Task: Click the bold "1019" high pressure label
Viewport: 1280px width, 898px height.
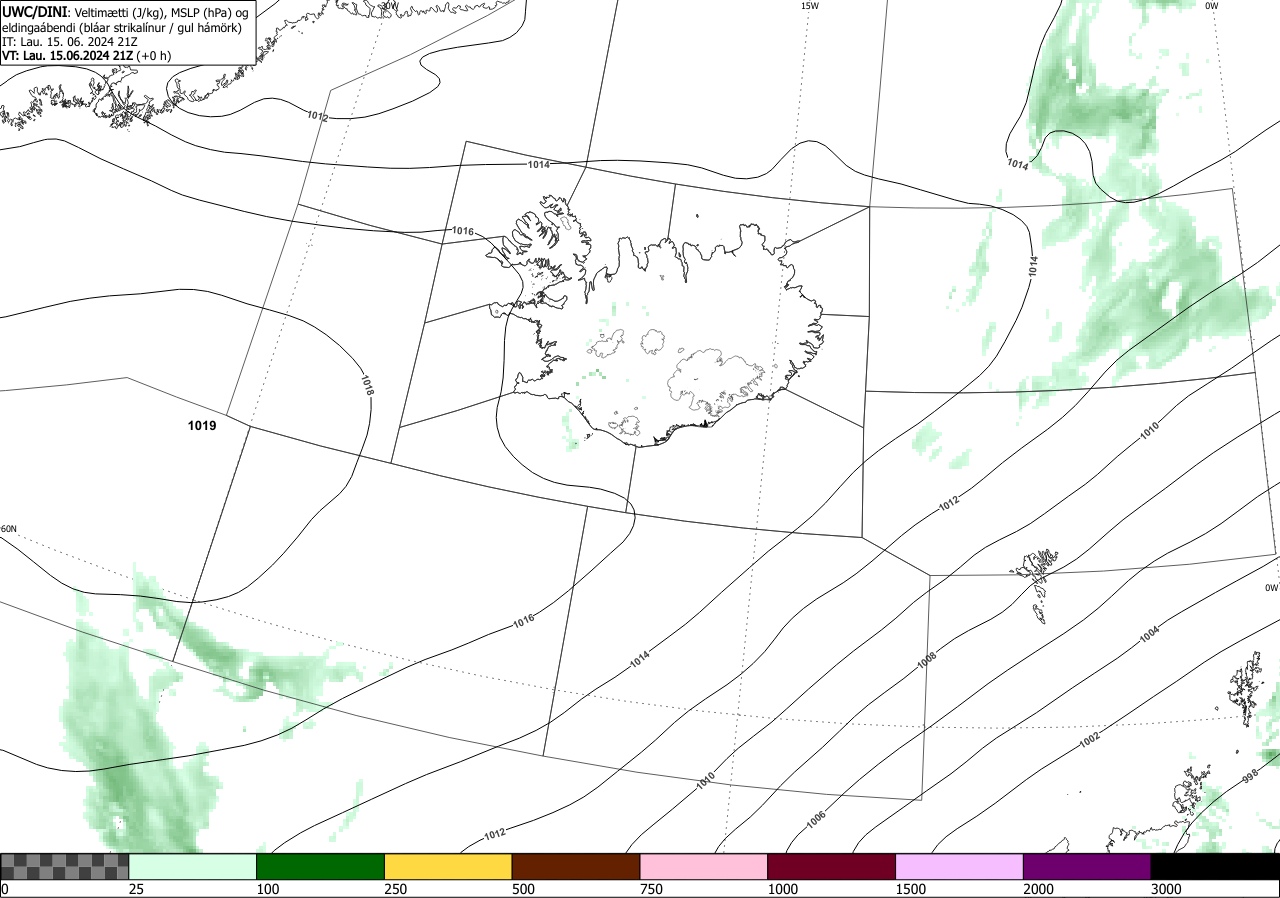Action: (202, 426)
